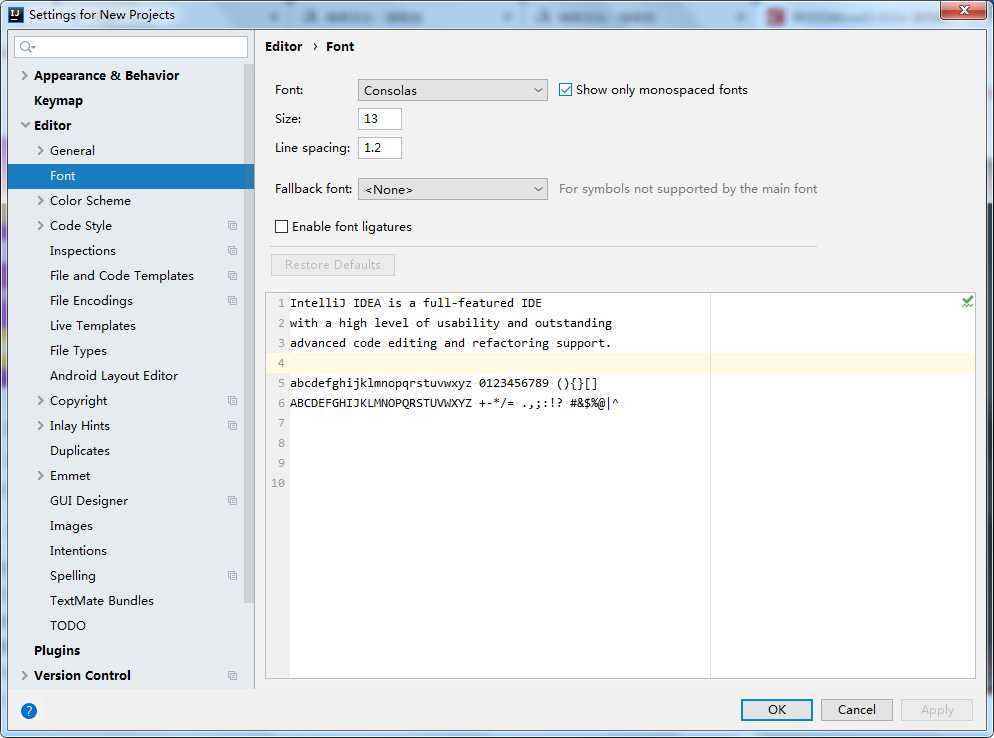
Task: Click project-level icon beside File Encodings
Action: tap(233, 301)
